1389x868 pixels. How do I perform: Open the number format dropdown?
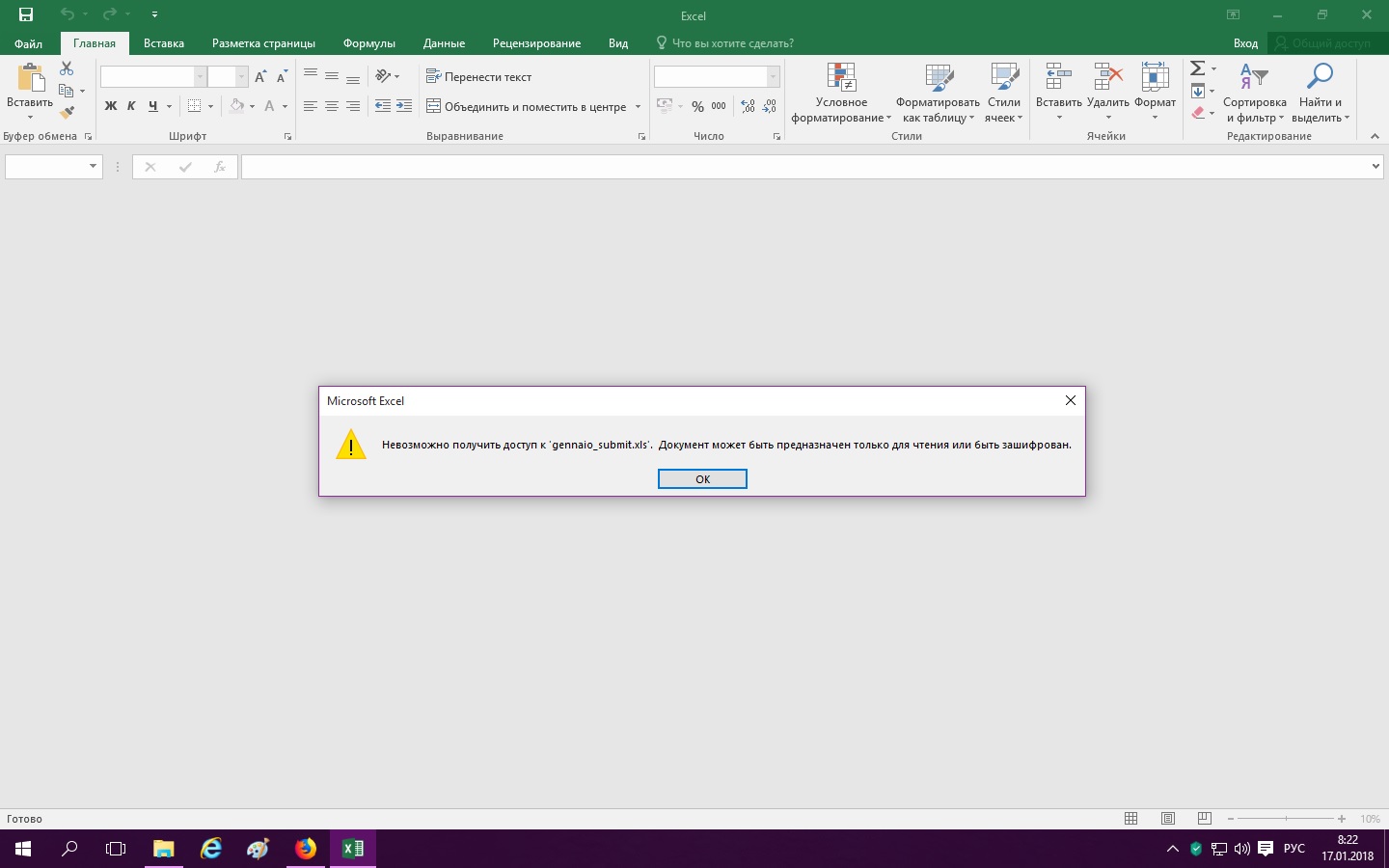(773, 76)
